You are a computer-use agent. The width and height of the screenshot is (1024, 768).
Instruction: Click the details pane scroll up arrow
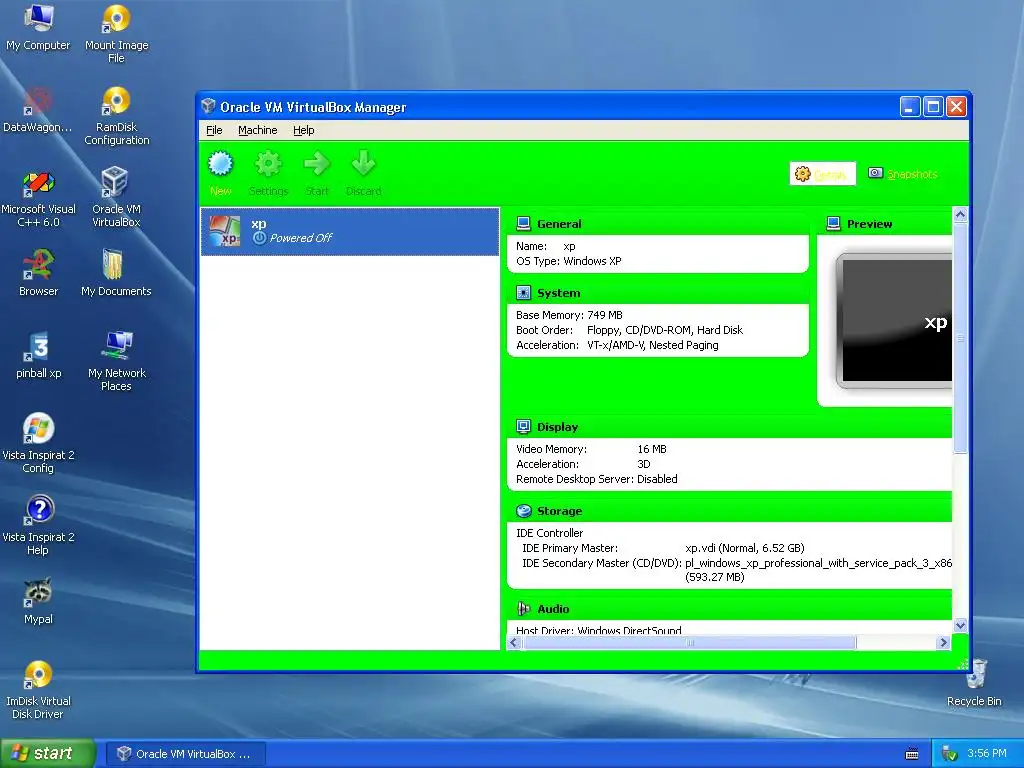coord(960,215)
